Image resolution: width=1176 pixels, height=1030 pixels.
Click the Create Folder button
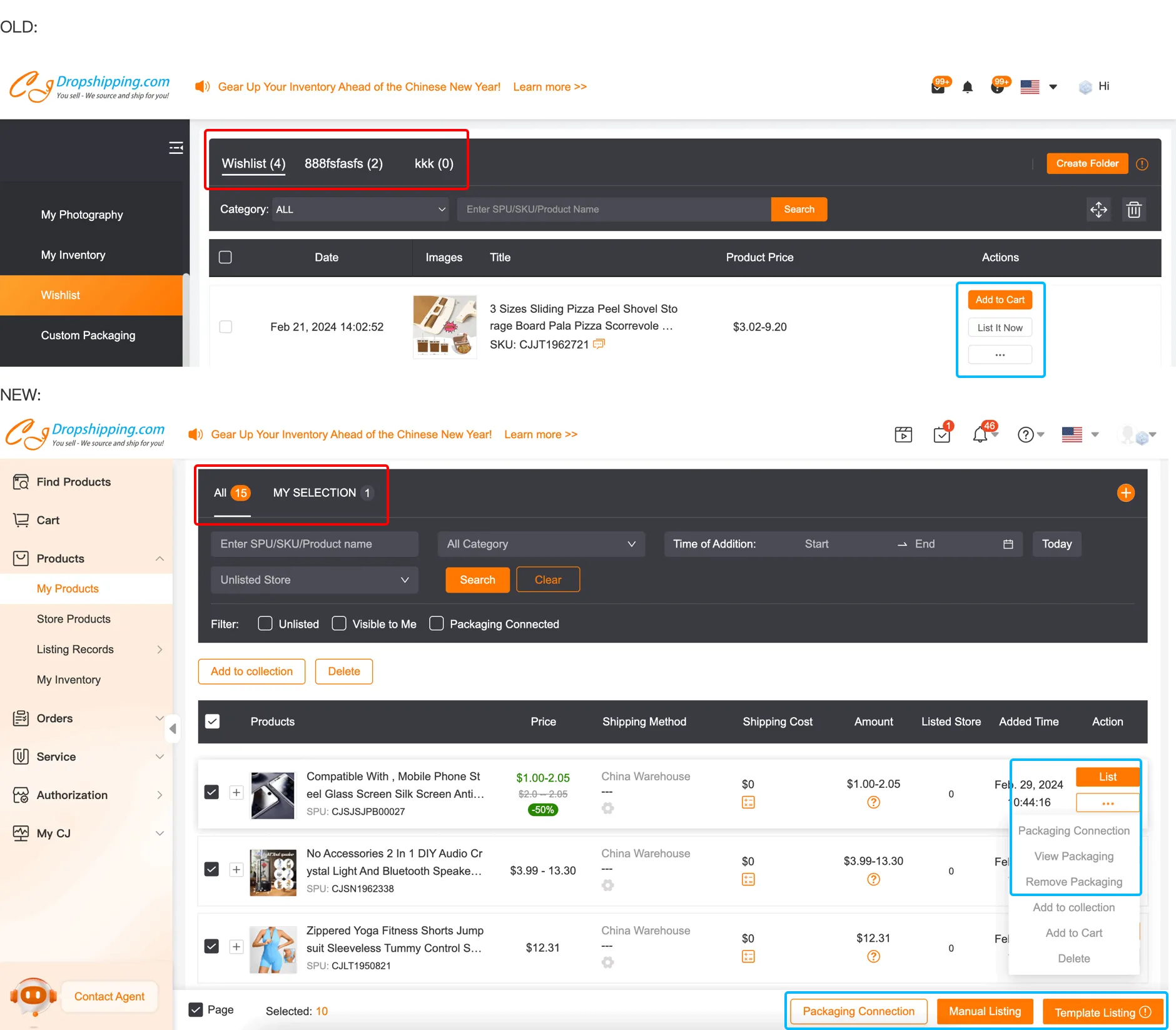pyautogui.click(x=1087, y=164)
